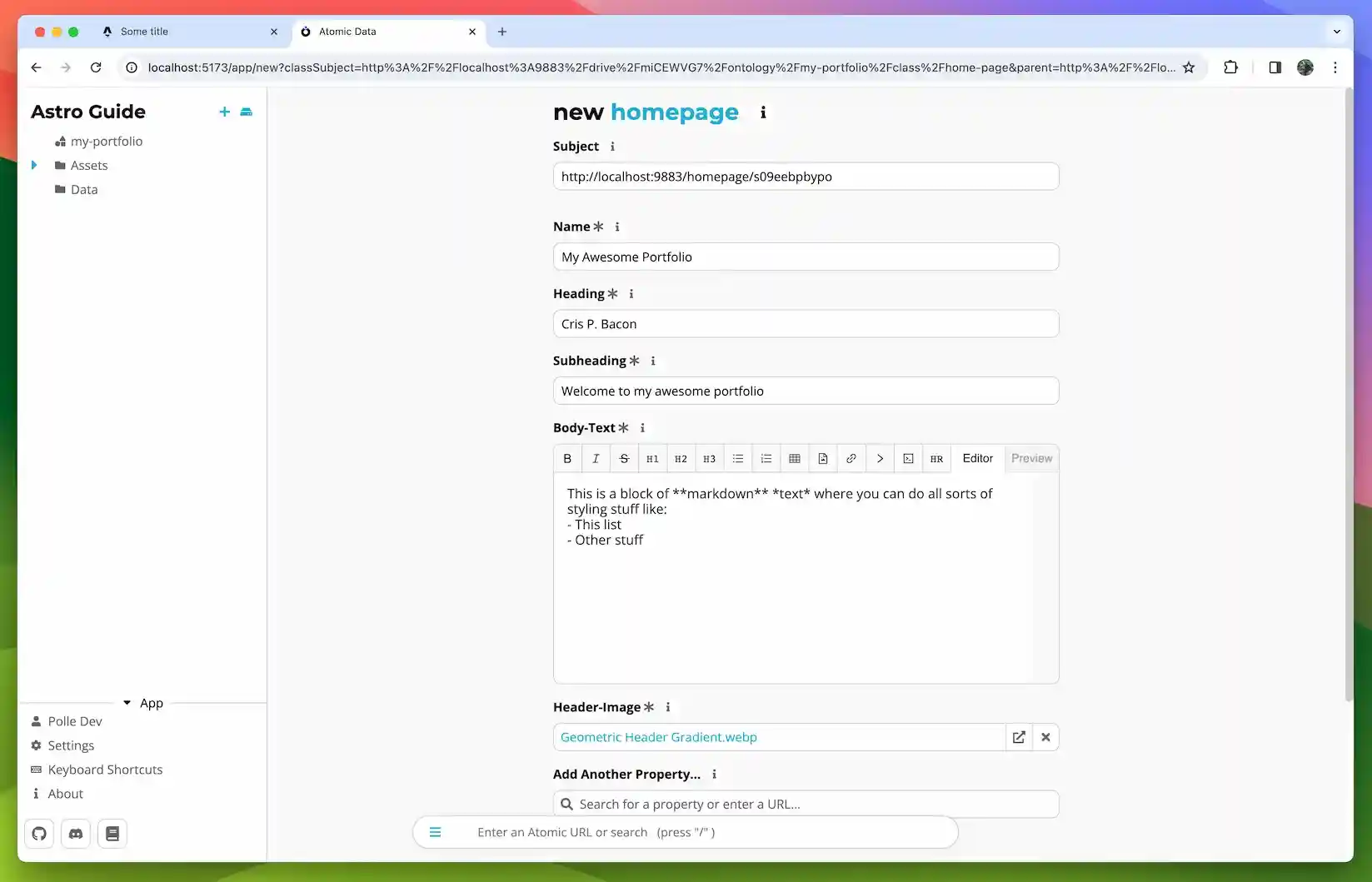Focus the Subheading input field
The height and width of the screenshot is (882, 1372).
pyautogui.click(x=806, y=391)
